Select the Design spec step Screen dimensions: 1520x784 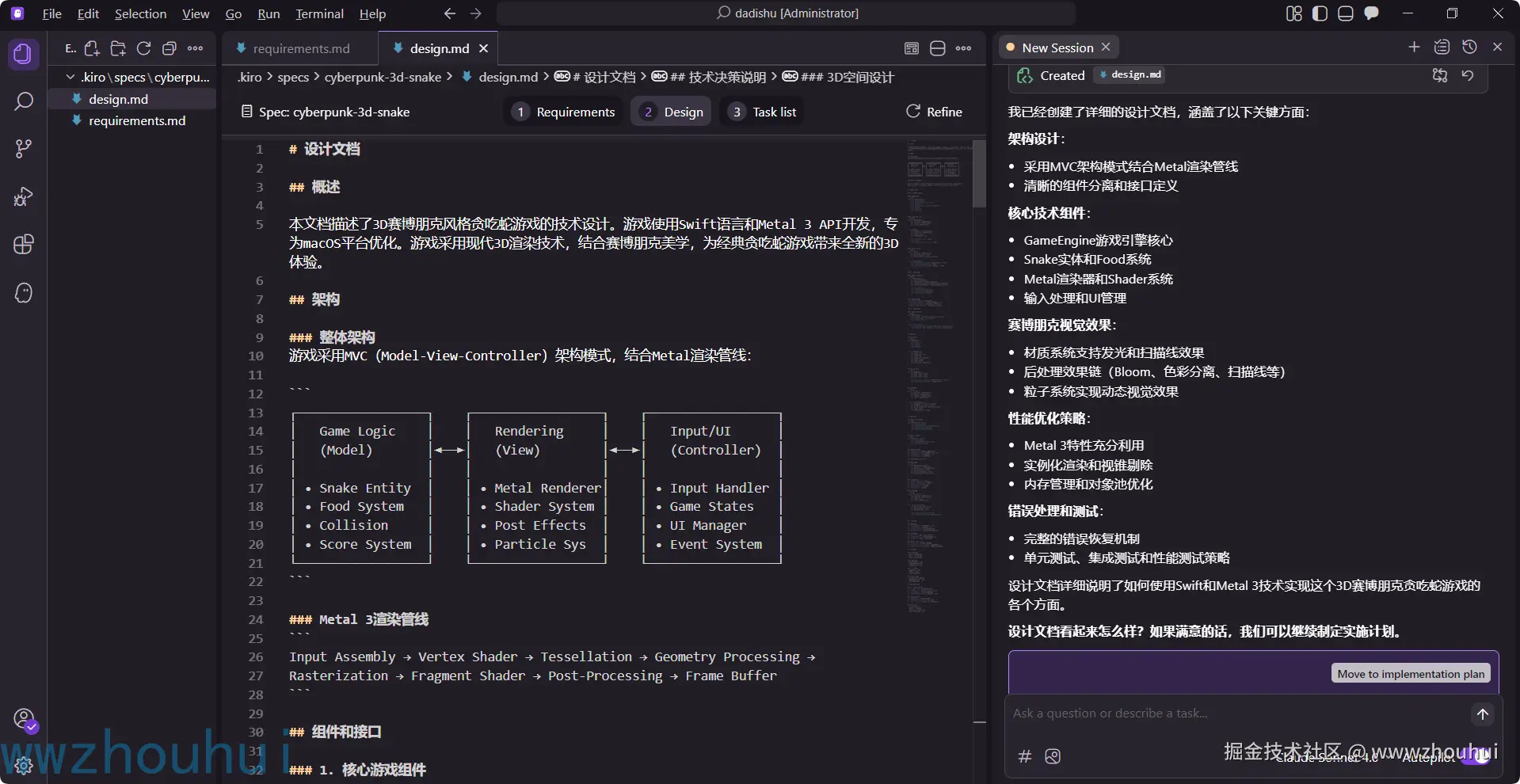point(672,112)
